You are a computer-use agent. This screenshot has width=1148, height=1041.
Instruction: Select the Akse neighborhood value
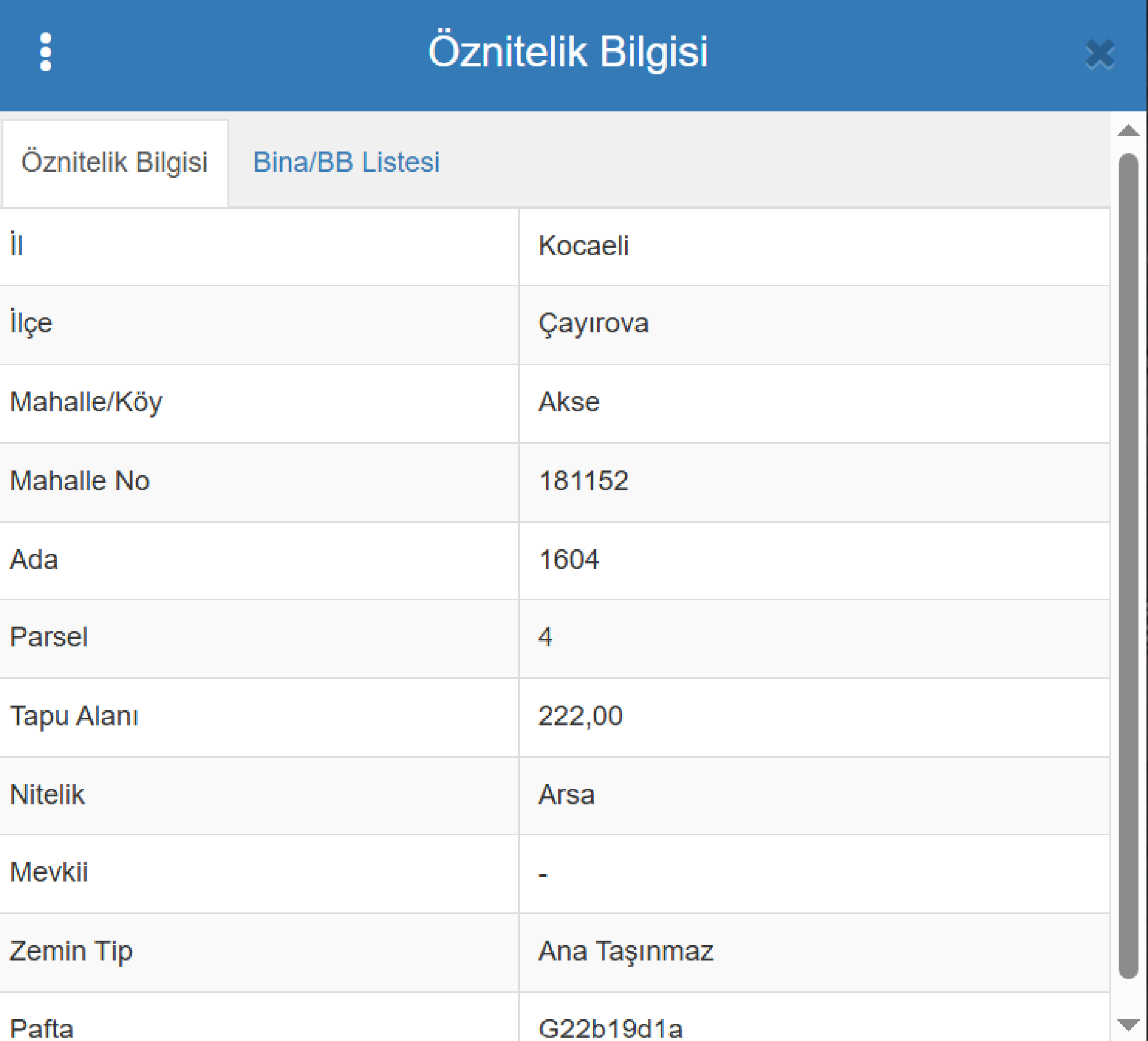[569, 402]
